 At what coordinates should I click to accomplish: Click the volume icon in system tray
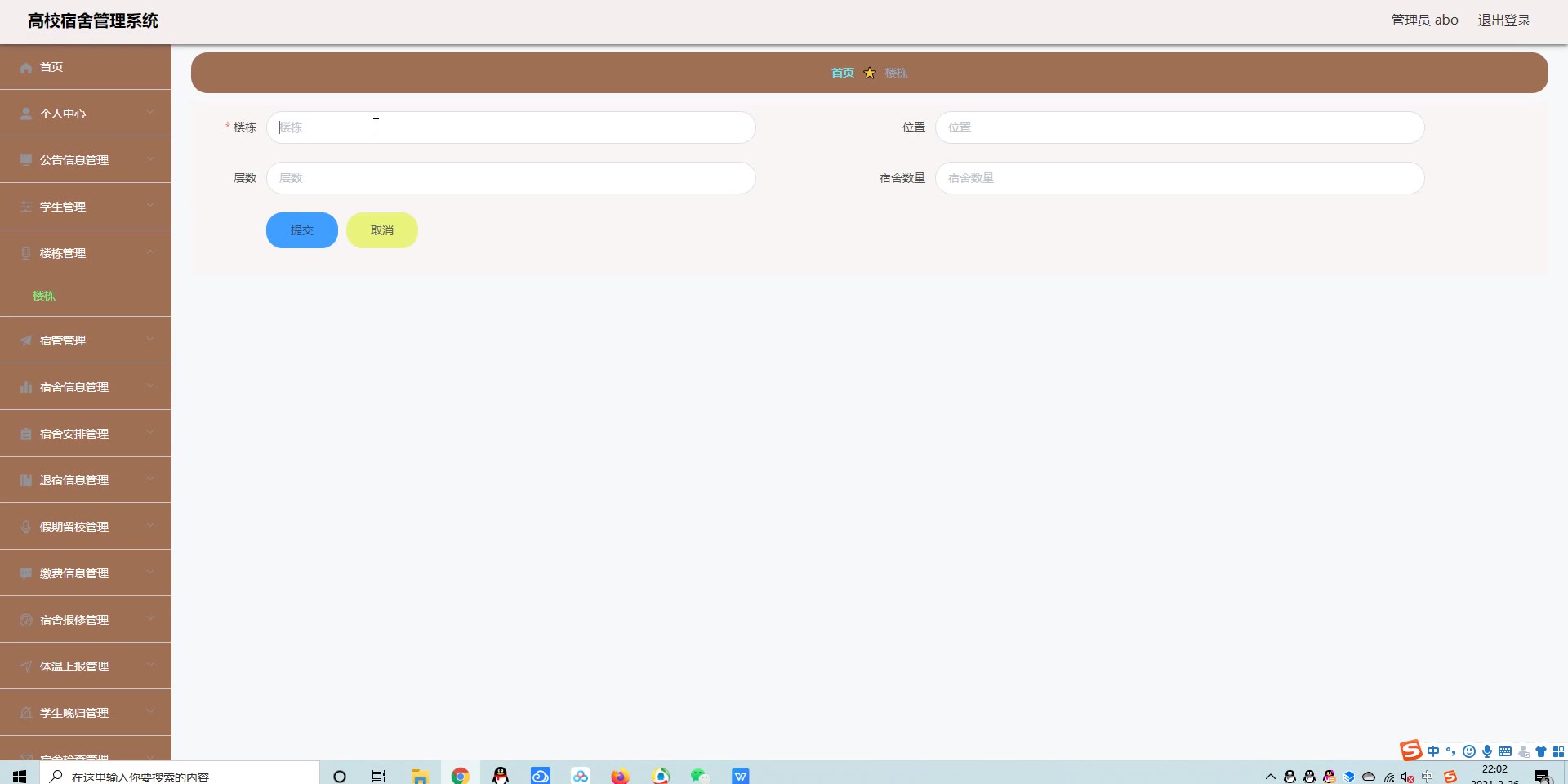pyautogui.click(x=1408, y=777)
